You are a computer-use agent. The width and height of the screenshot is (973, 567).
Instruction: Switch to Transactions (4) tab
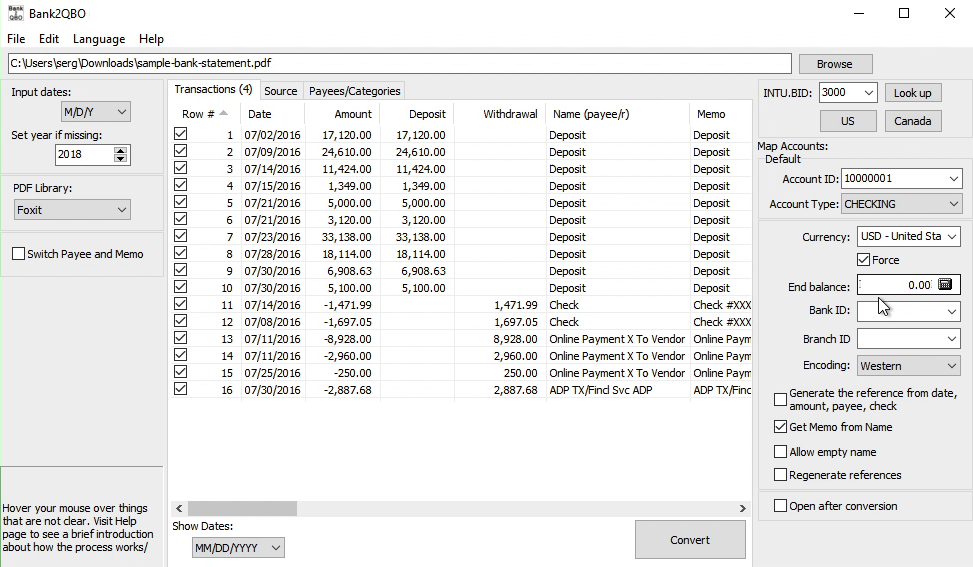click(213, 89)
